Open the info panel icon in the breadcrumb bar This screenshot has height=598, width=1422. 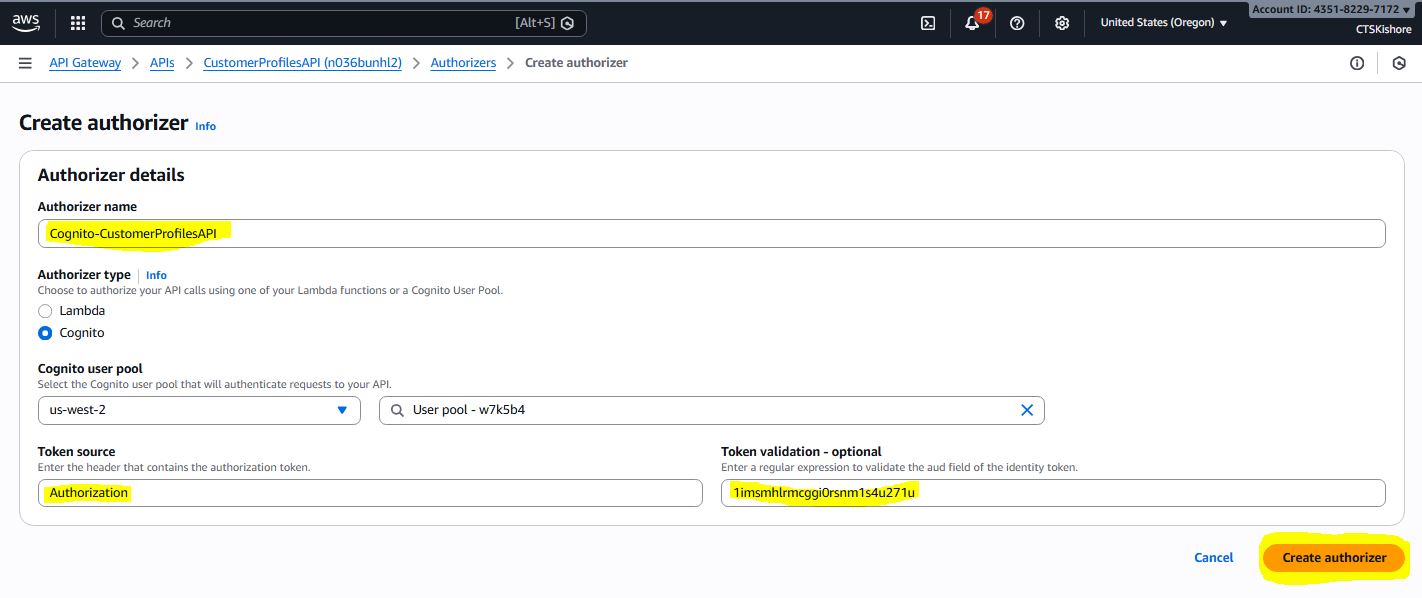click(1357, 63)
